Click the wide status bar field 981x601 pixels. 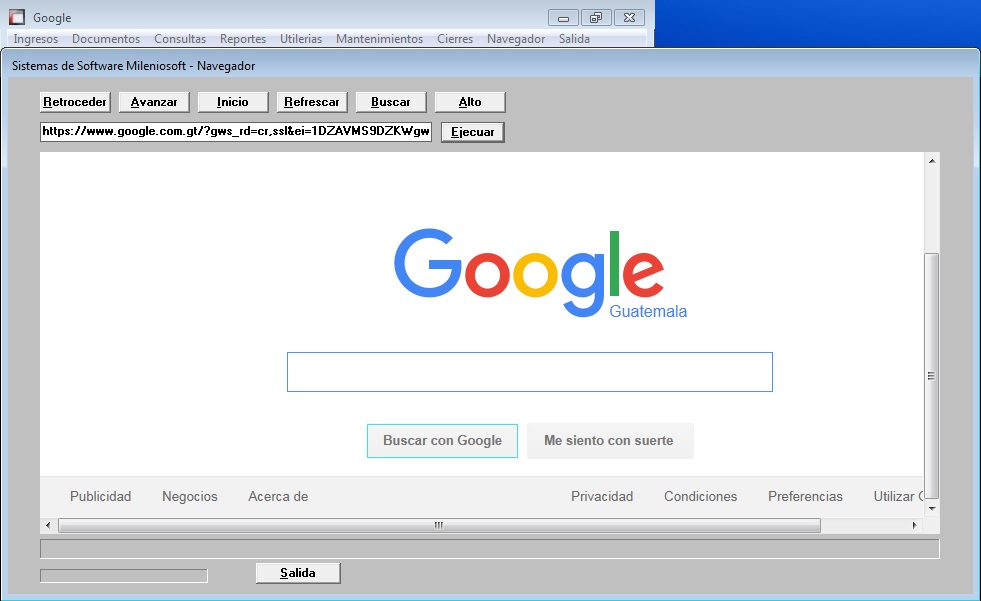point(490,549)
